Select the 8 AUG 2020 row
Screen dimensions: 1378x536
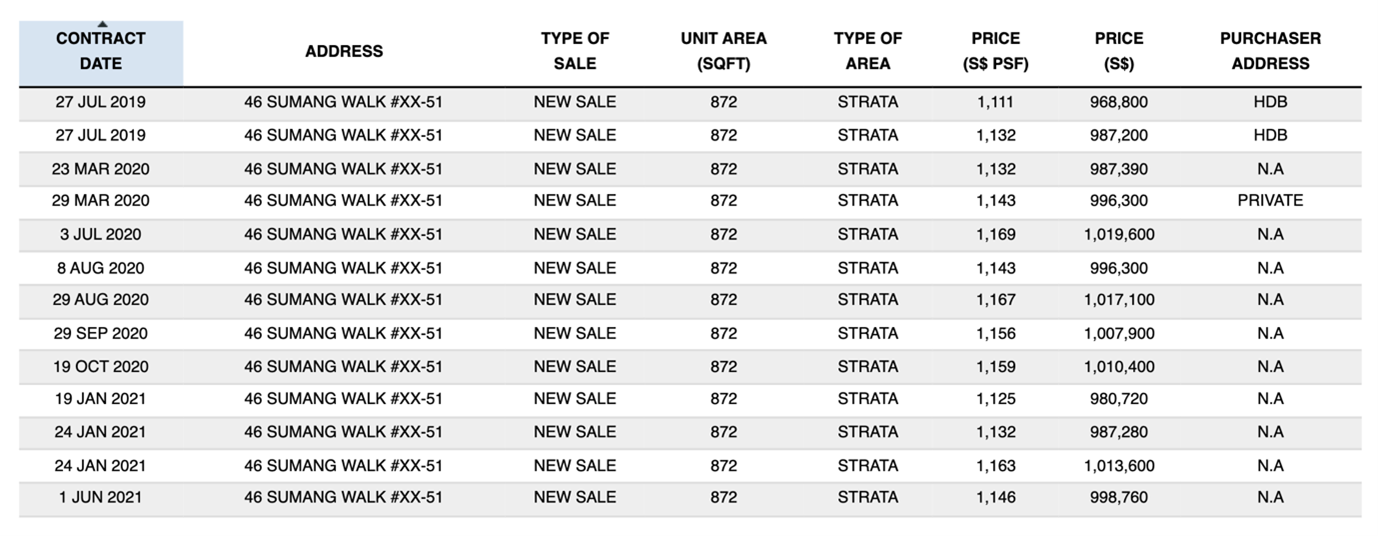690,268
